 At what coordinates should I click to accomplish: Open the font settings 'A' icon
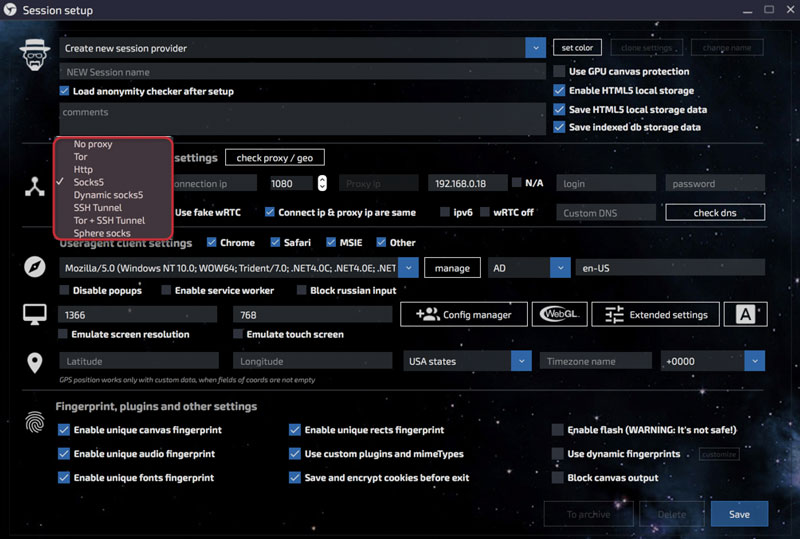(x=745, y=314)
